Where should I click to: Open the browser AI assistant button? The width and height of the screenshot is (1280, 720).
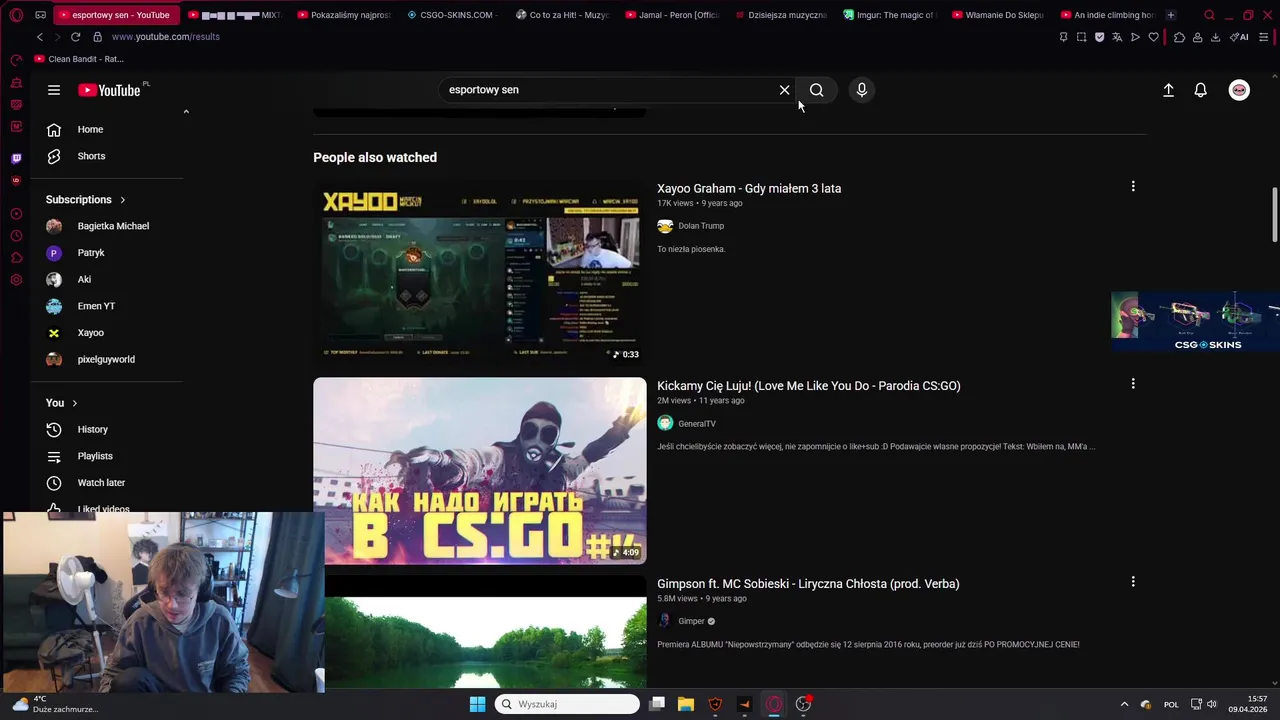[x=1239, y=37]
